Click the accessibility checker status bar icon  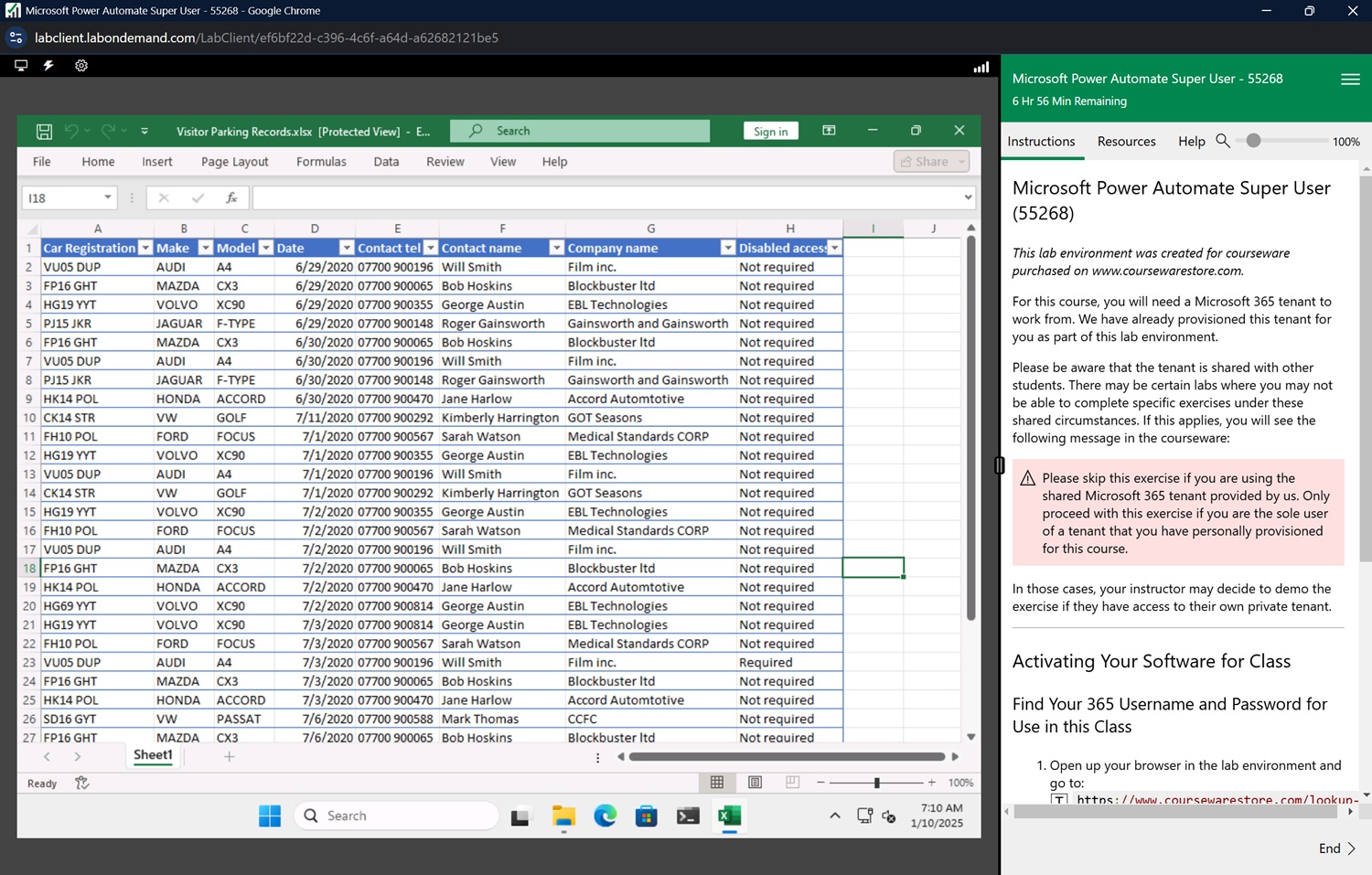(81, 783)
